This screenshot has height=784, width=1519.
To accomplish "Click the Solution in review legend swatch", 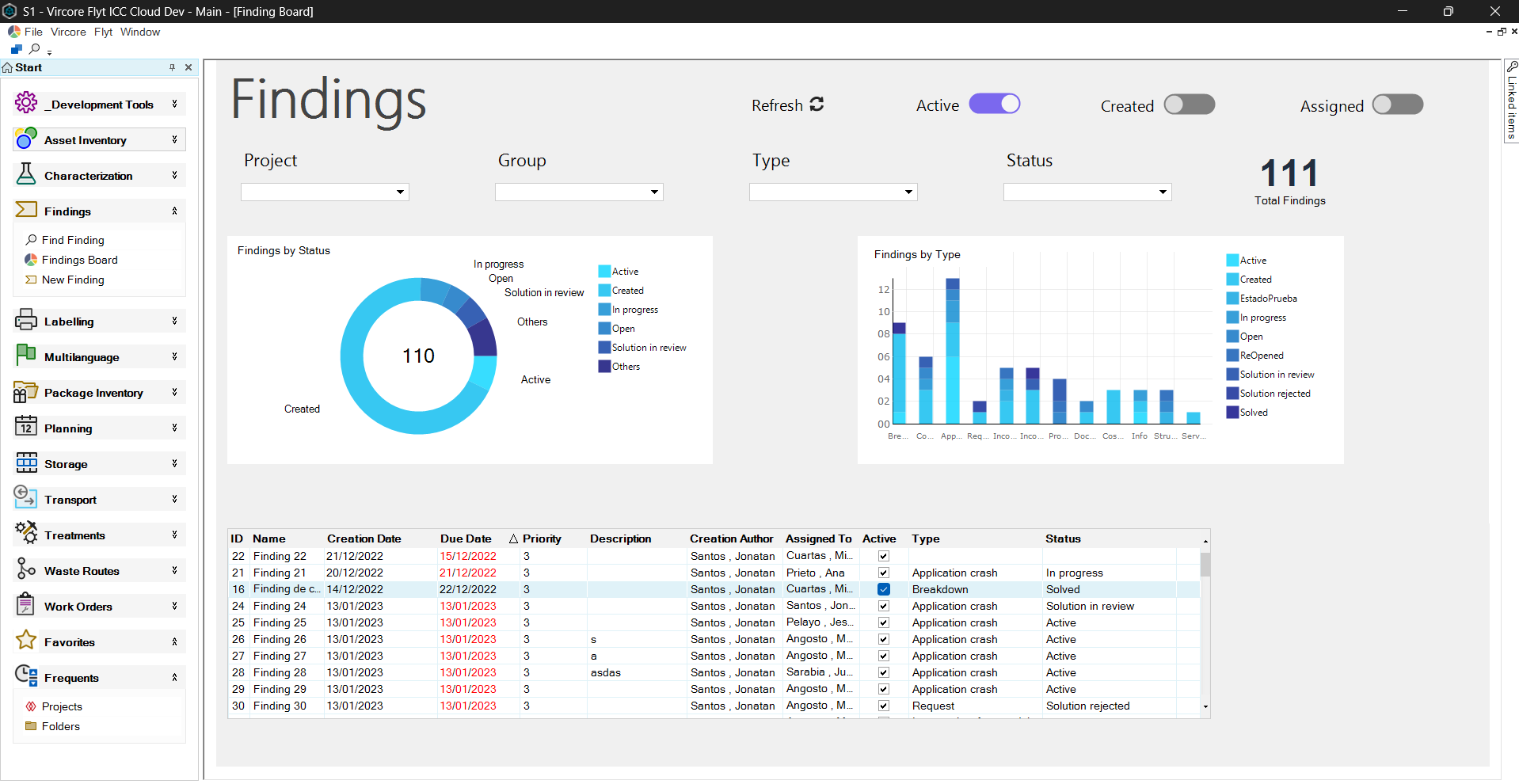I will 604,348.
